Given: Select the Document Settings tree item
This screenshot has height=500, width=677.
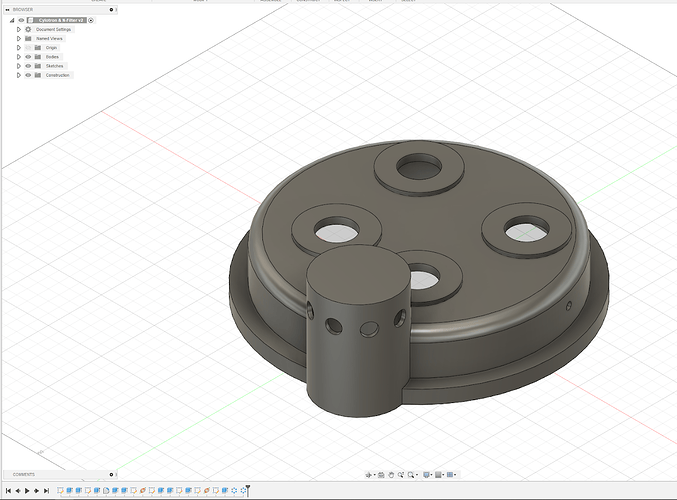Looking at the screenshot, I should 54,29.
